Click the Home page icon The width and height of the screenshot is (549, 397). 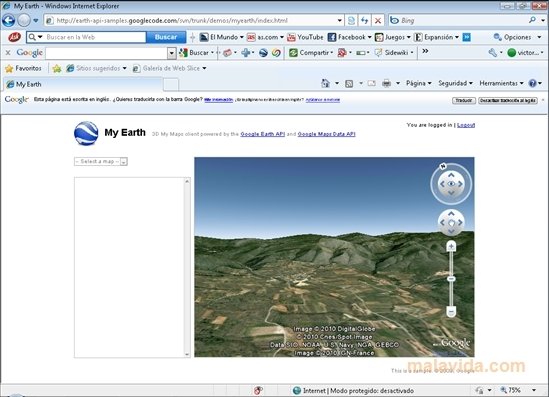tap(326, 83)
